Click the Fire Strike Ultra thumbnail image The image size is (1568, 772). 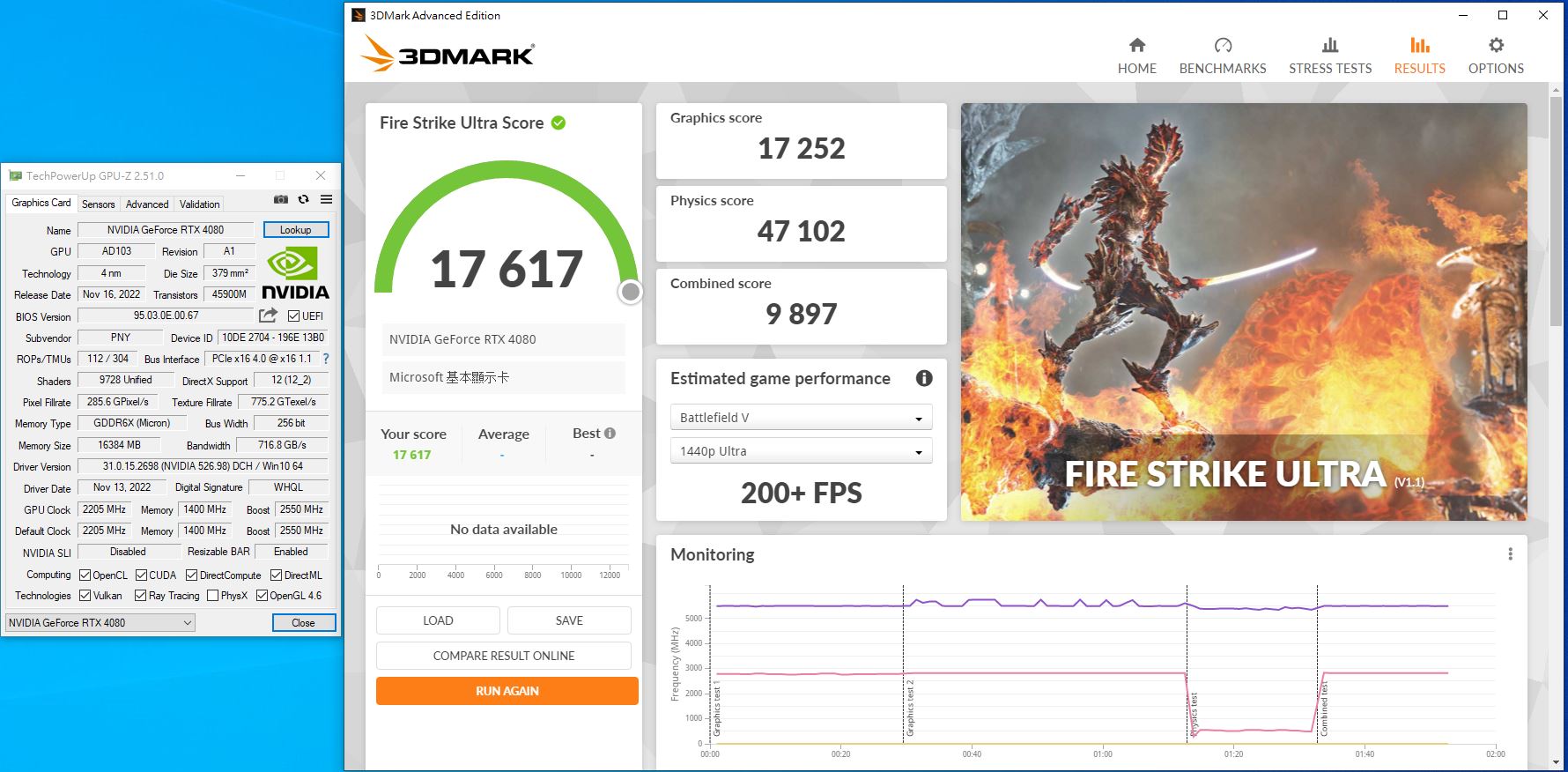[x=1244, y=312]
